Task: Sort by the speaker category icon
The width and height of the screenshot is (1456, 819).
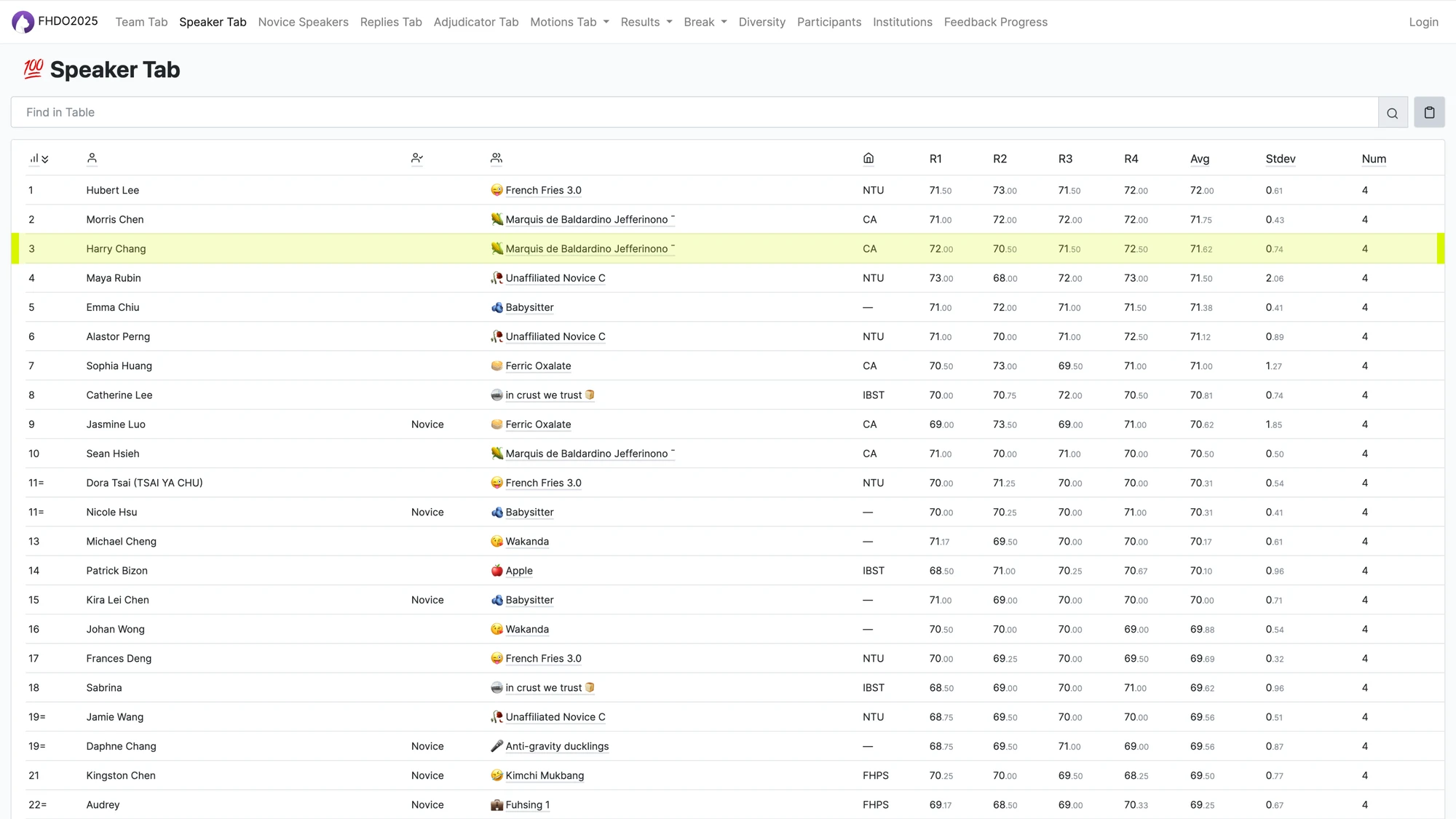Action: click(416, 159)
